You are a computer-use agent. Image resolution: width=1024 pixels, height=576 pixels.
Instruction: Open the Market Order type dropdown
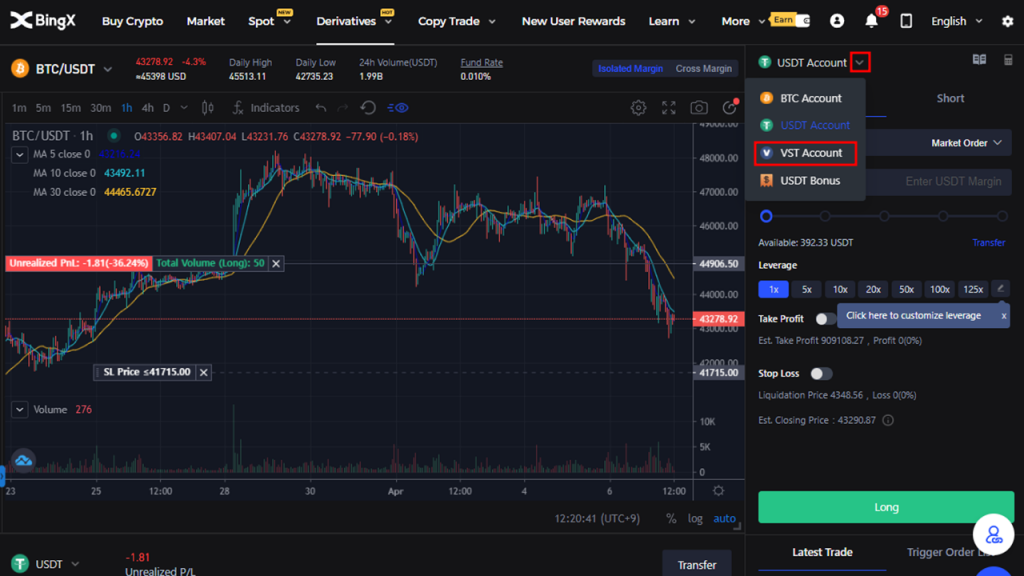(x=966, y=143)
